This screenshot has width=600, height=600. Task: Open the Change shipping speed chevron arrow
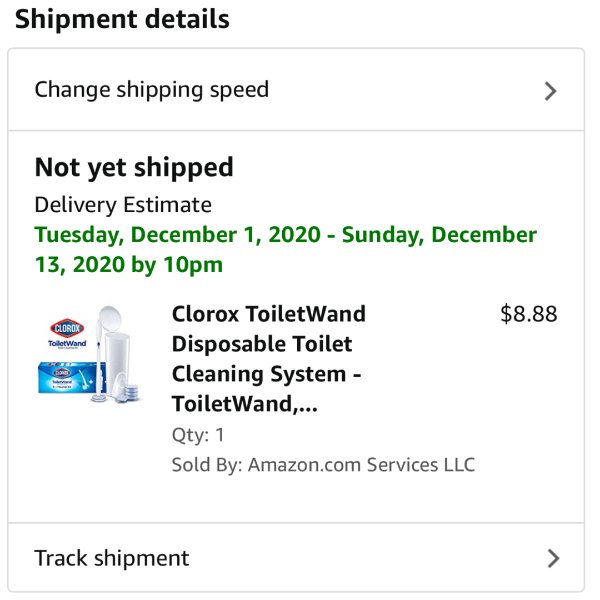(550, 91)
